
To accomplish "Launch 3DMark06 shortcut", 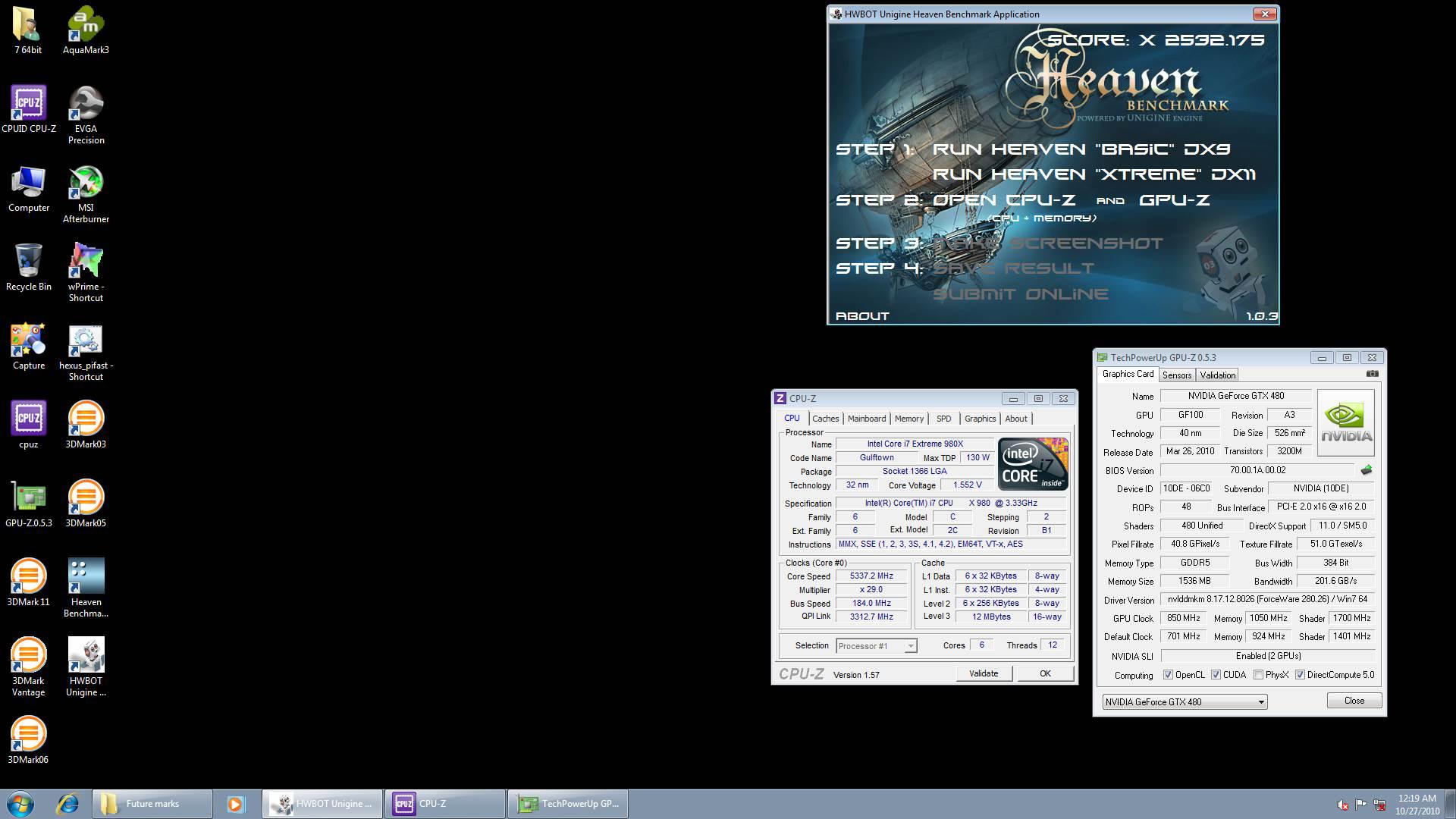I will click(28, 740).
